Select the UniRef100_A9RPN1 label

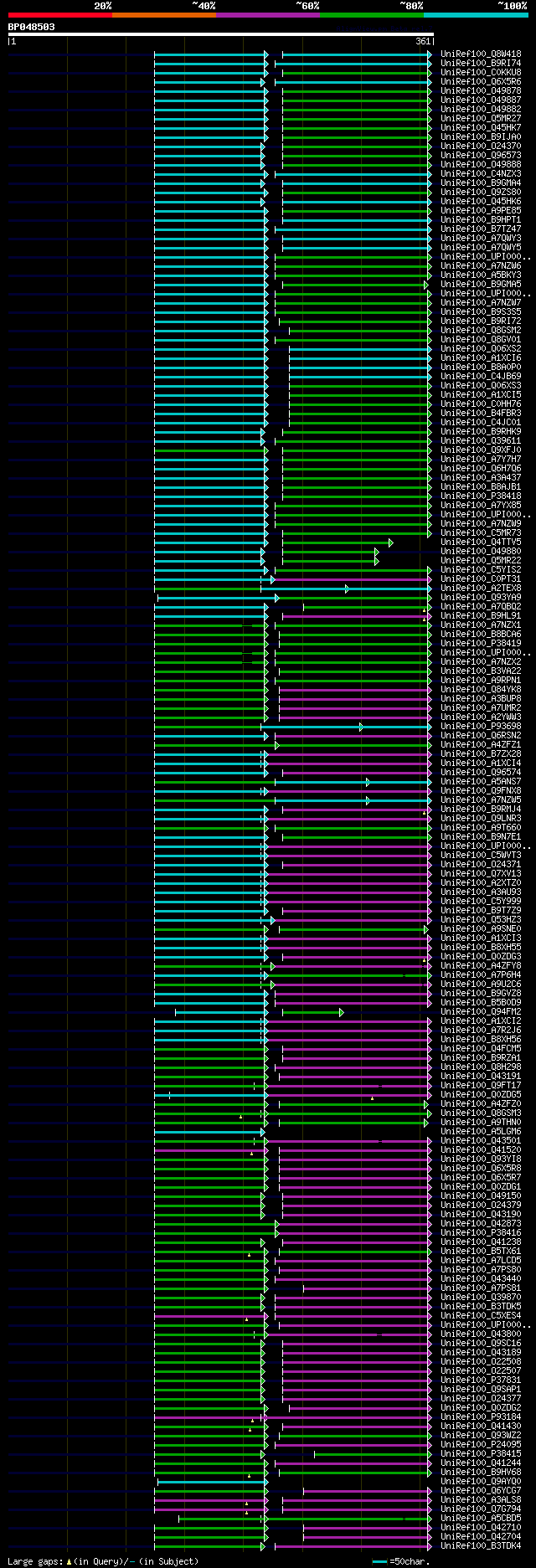(481, 681)
